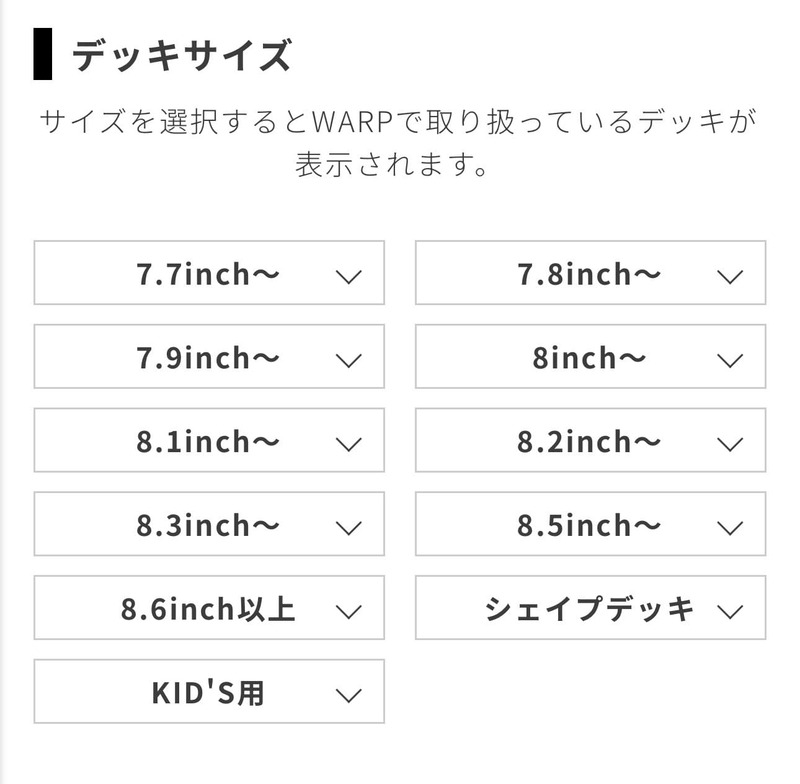
Task: Expand the 8inch～ deck size option
Action: (x=590, y=357)
